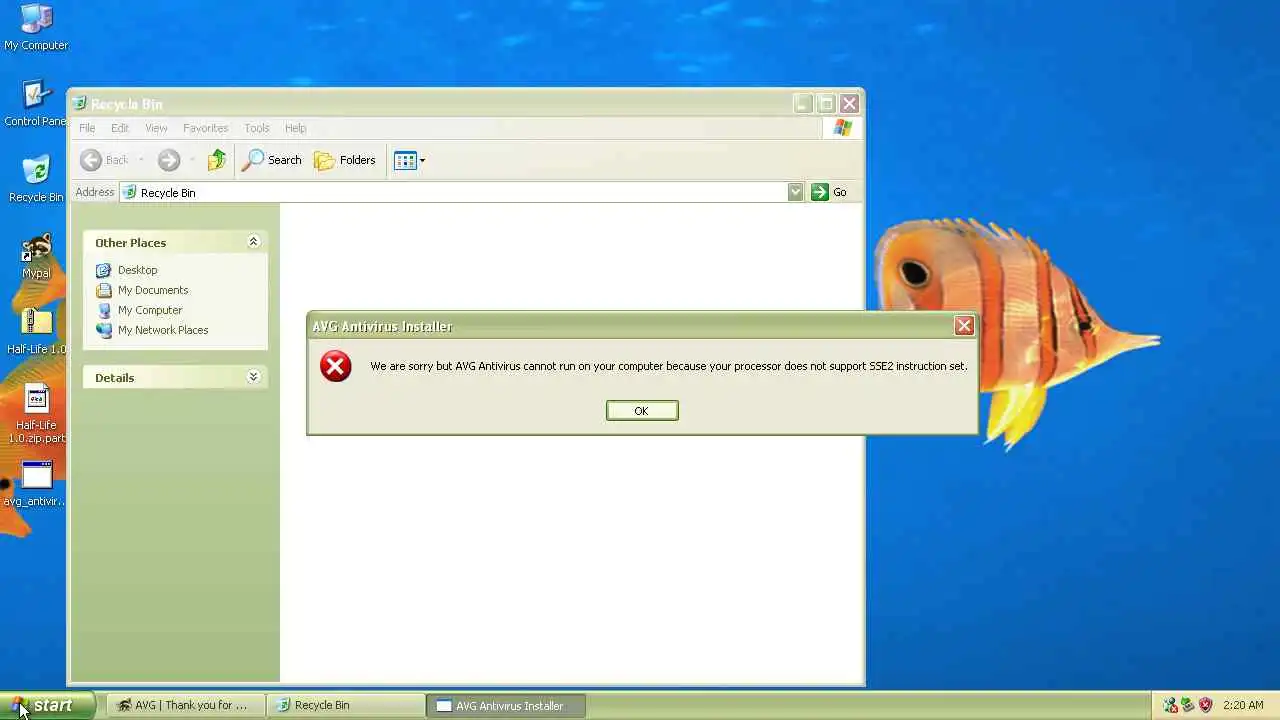
Task: Click the first system tray network icon
Action: point(1170,705)
